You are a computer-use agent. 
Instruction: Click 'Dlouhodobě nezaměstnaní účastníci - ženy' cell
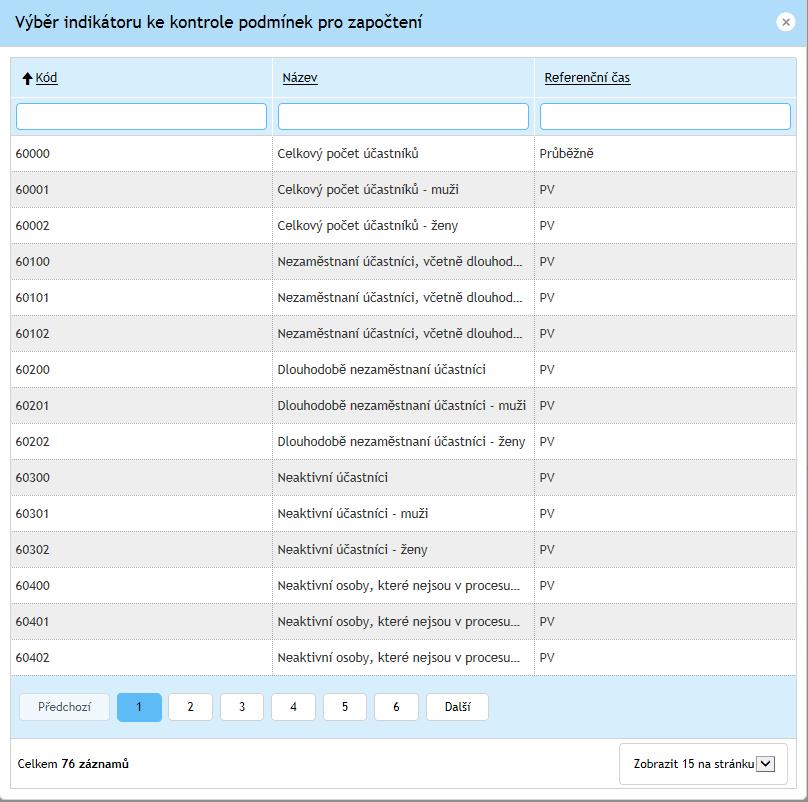401,442
